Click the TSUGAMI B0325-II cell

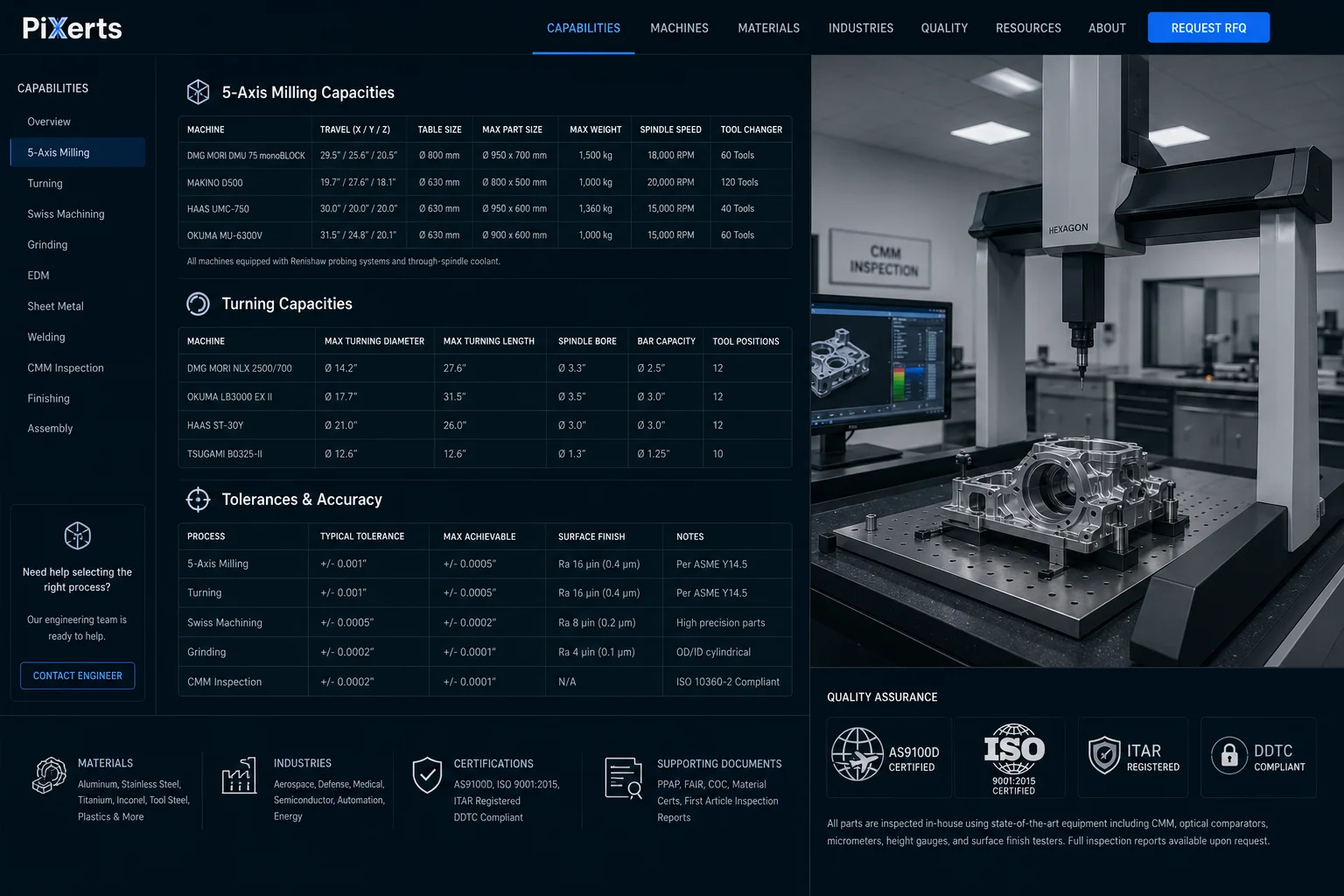pos(247,454)
